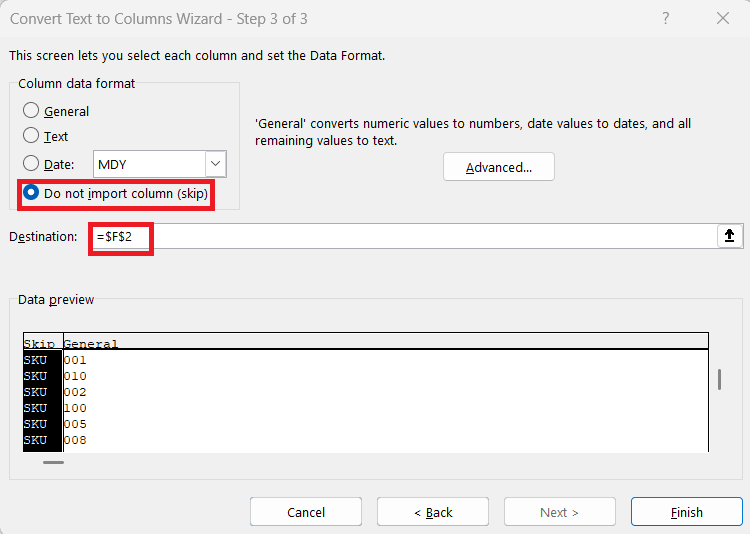Screen dimensions: 750x534
Task: Click preview value 100
Action: 75,408
